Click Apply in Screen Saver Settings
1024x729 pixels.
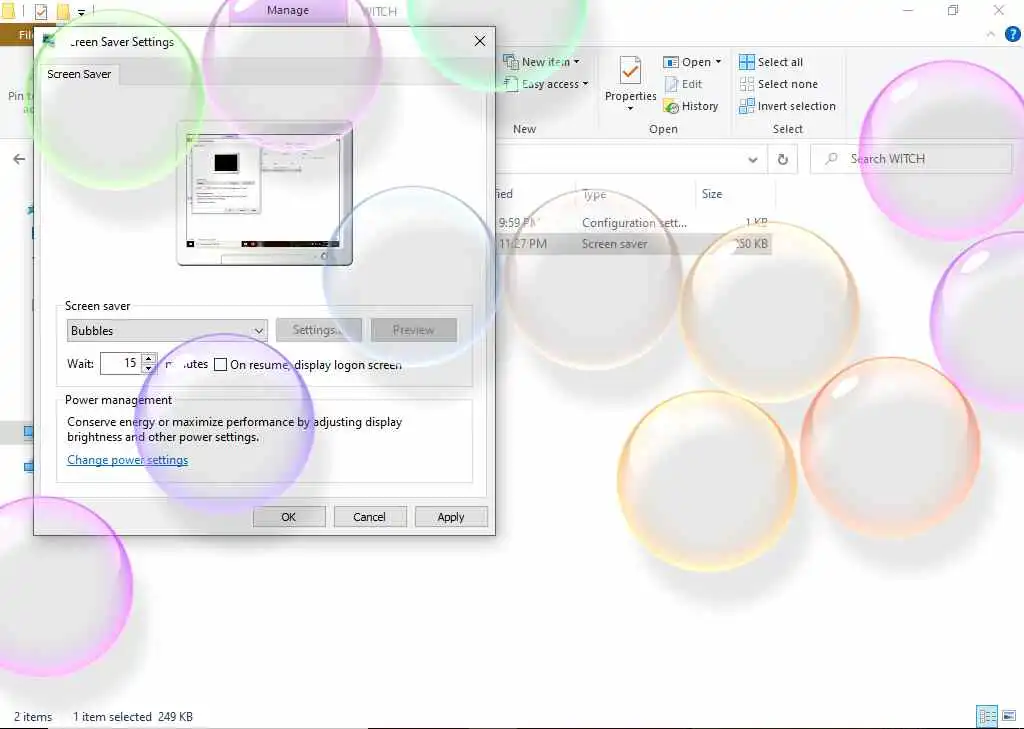(451, 517)
